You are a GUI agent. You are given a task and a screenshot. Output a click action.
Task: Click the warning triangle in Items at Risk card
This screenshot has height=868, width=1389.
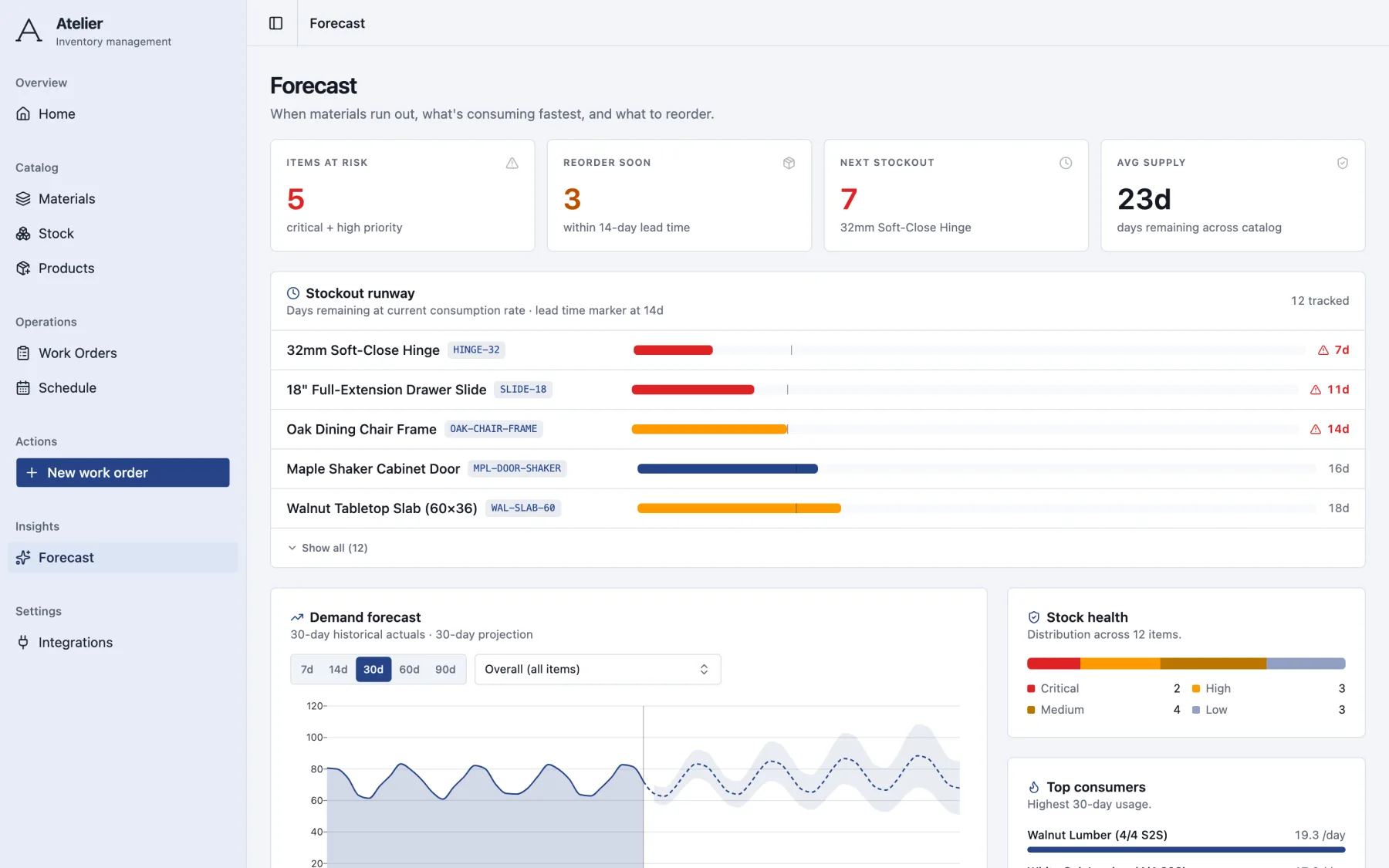tap(512, 163)
